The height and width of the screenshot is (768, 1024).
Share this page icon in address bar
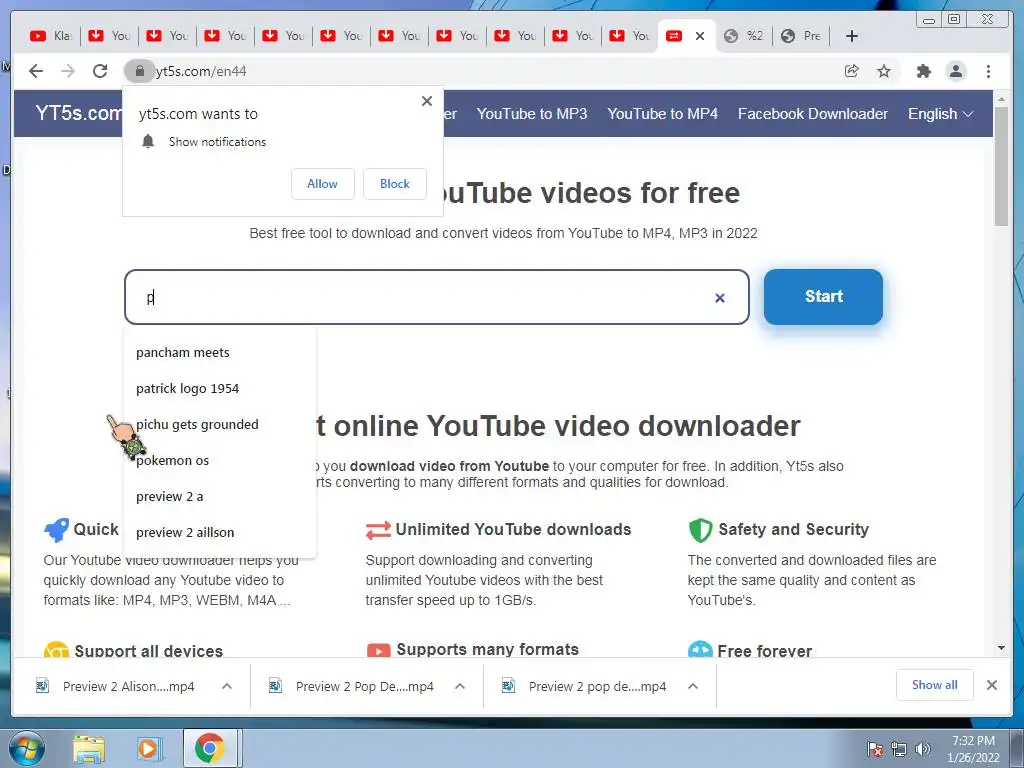click(x=852, y=71)
